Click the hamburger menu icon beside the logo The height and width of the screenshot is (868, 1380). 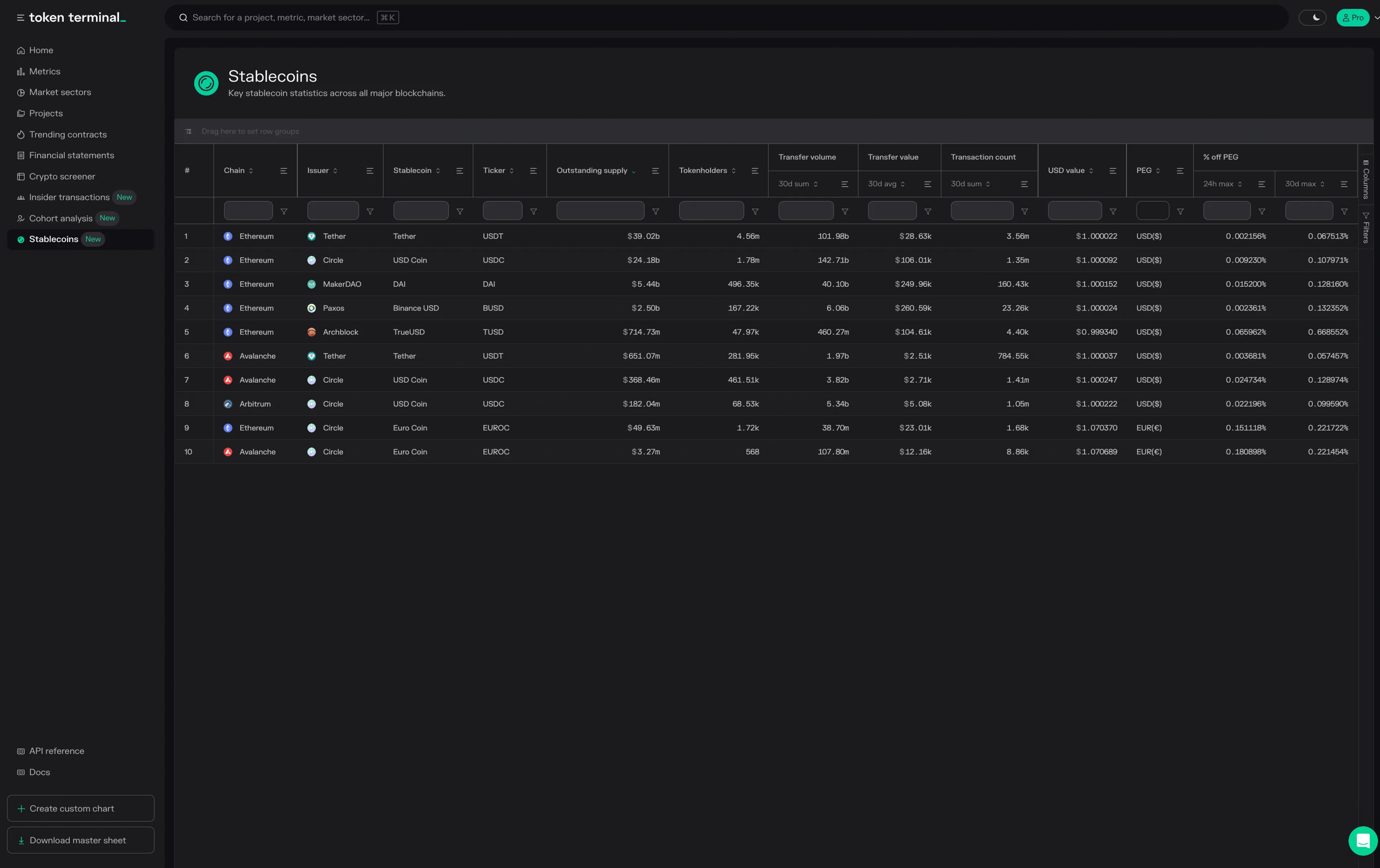20,18
